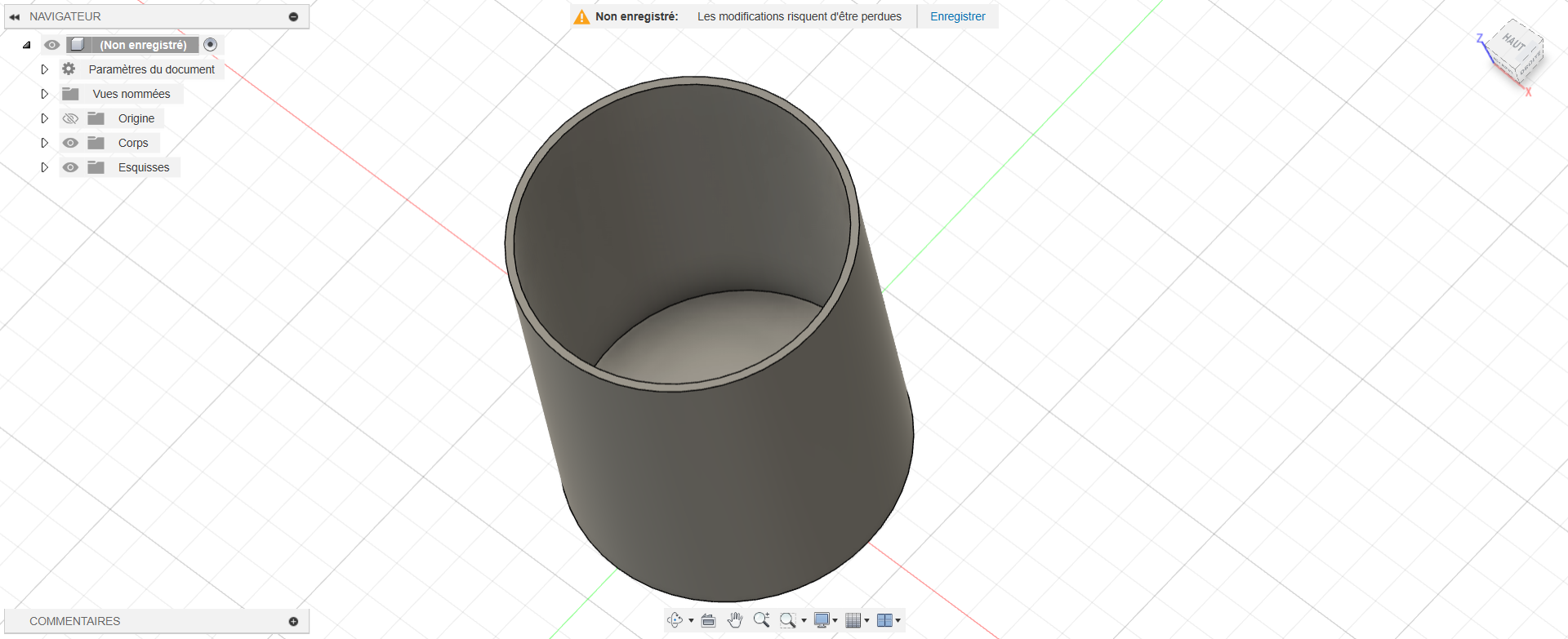This screenshot has width=1568, height=639.
Task: Collapse the NAVIGATEUR panel with double-arrow
Action: [15, 16]
